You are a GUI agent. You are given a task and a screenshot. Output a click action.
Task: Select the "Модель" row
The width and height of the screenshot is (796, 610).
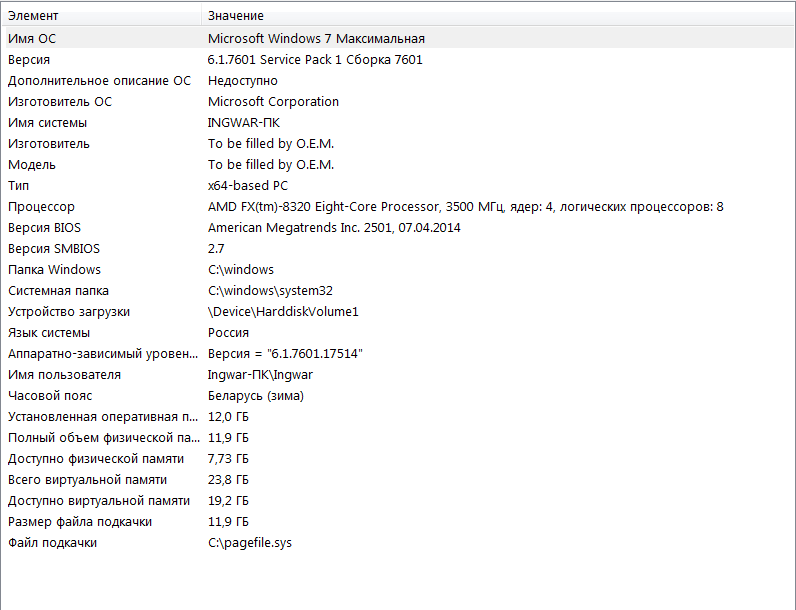point(32,164)
